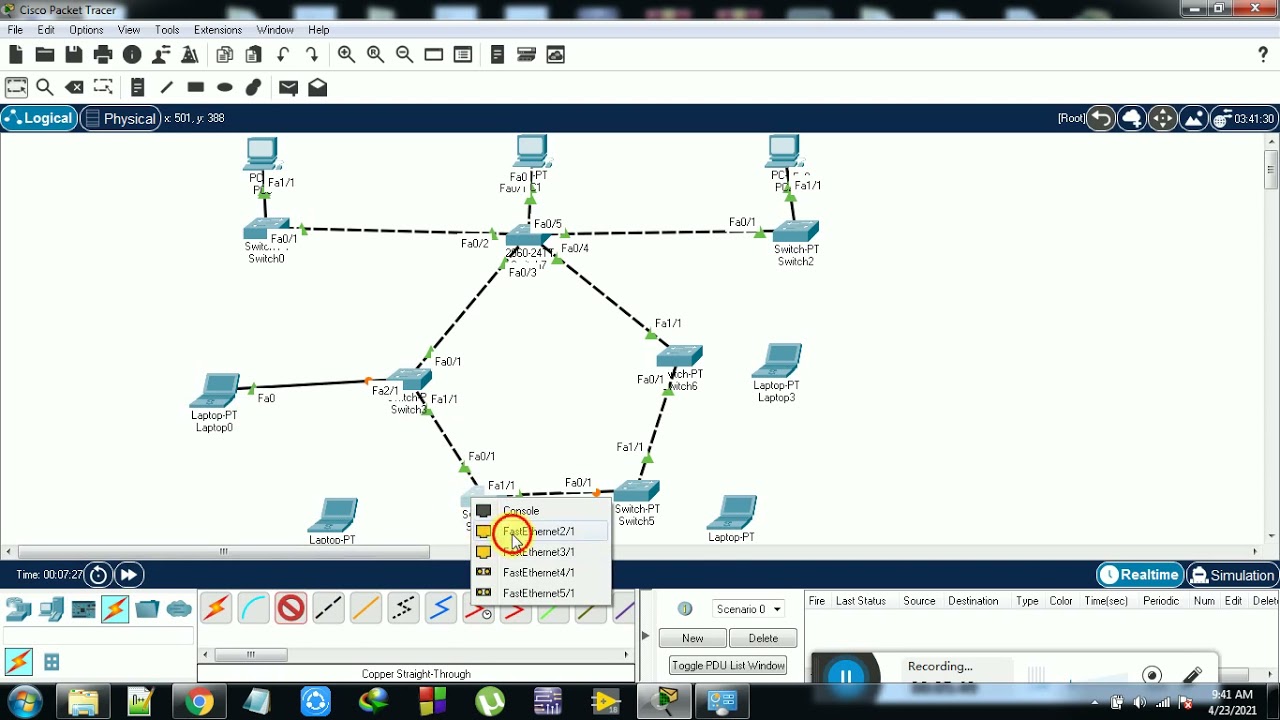Redo the last action
Screen dimensions: 1280x720
click(312, 55)
